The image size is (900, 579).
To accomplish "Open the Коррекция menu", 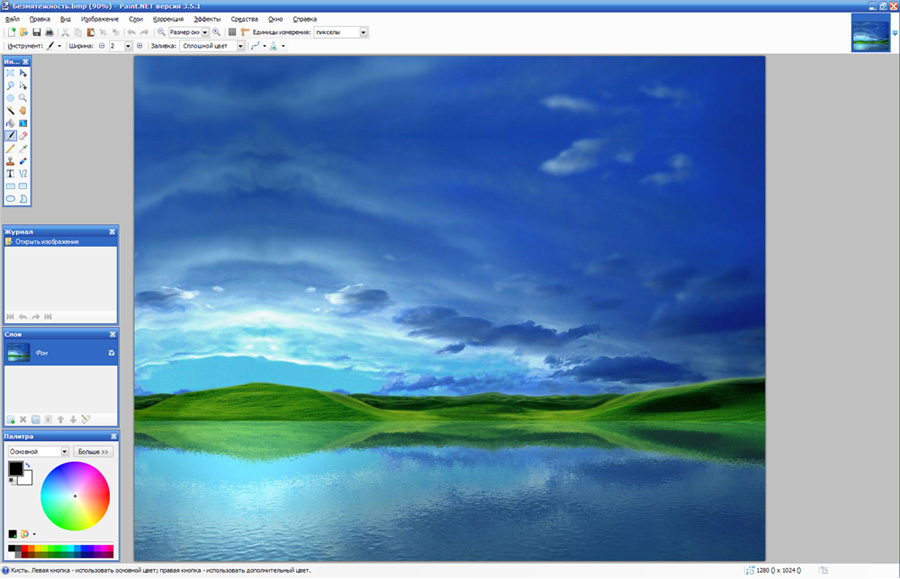I will [x=168, y=19].
